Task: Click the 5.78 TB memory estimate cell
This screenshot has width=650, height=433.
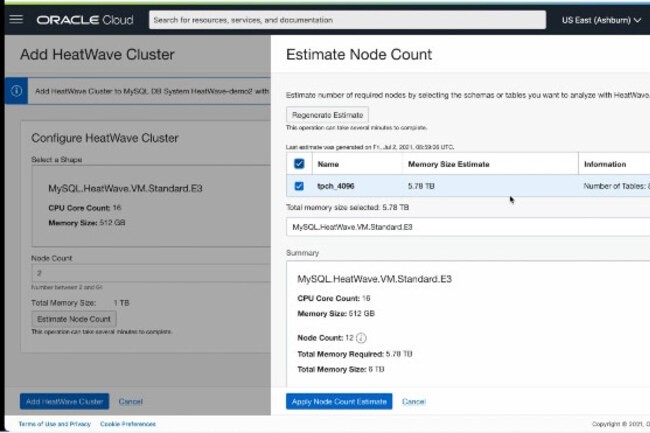Action: click(421, 186)
